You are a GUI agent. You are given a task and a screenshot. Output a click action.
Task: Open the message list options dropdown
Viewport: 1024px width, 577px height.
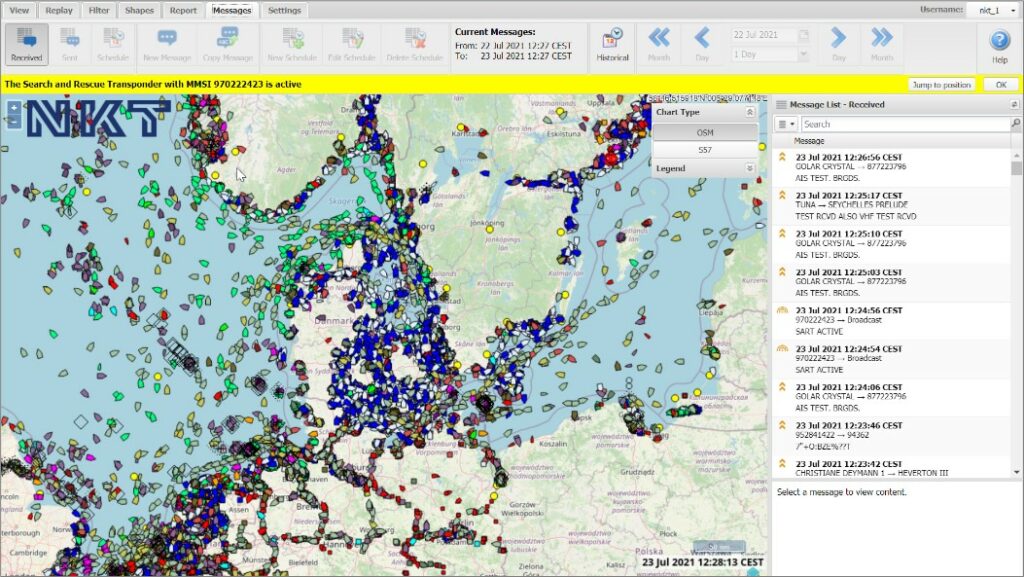coord(786,124)
